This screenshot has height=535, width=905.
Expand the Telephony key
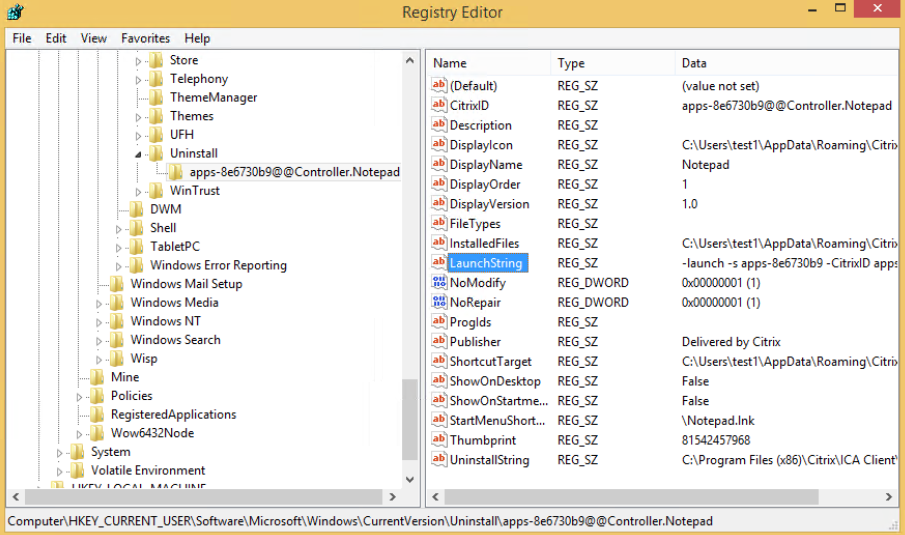(139, 80)
